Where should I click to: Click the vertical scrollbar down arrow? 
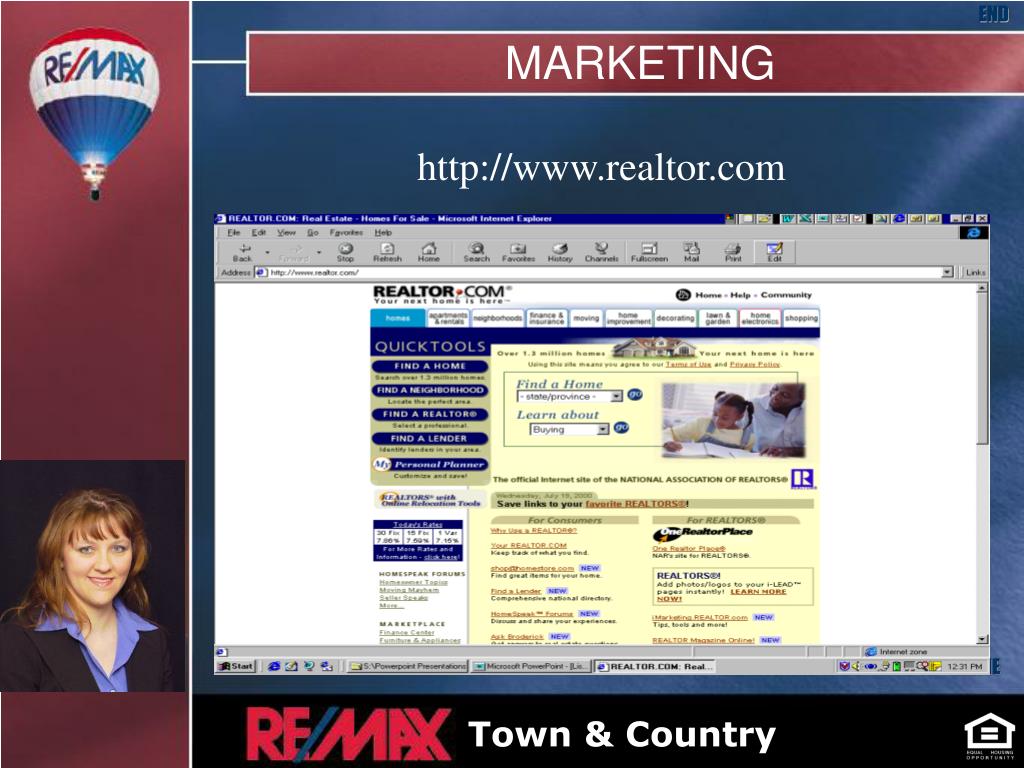[982, 639]
